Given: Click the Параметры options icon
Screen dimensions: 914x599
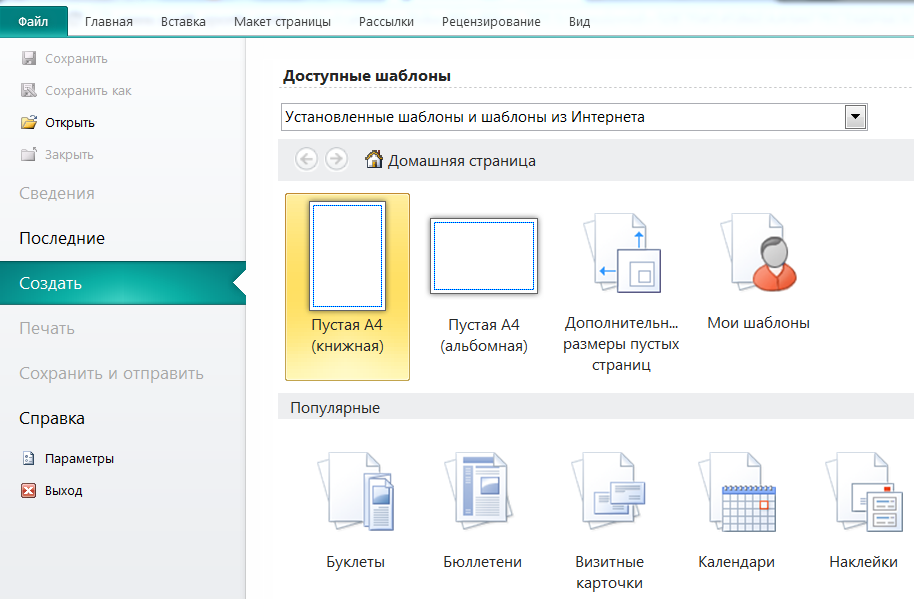Looking at the screenshot, I should [x=29, y=458].
